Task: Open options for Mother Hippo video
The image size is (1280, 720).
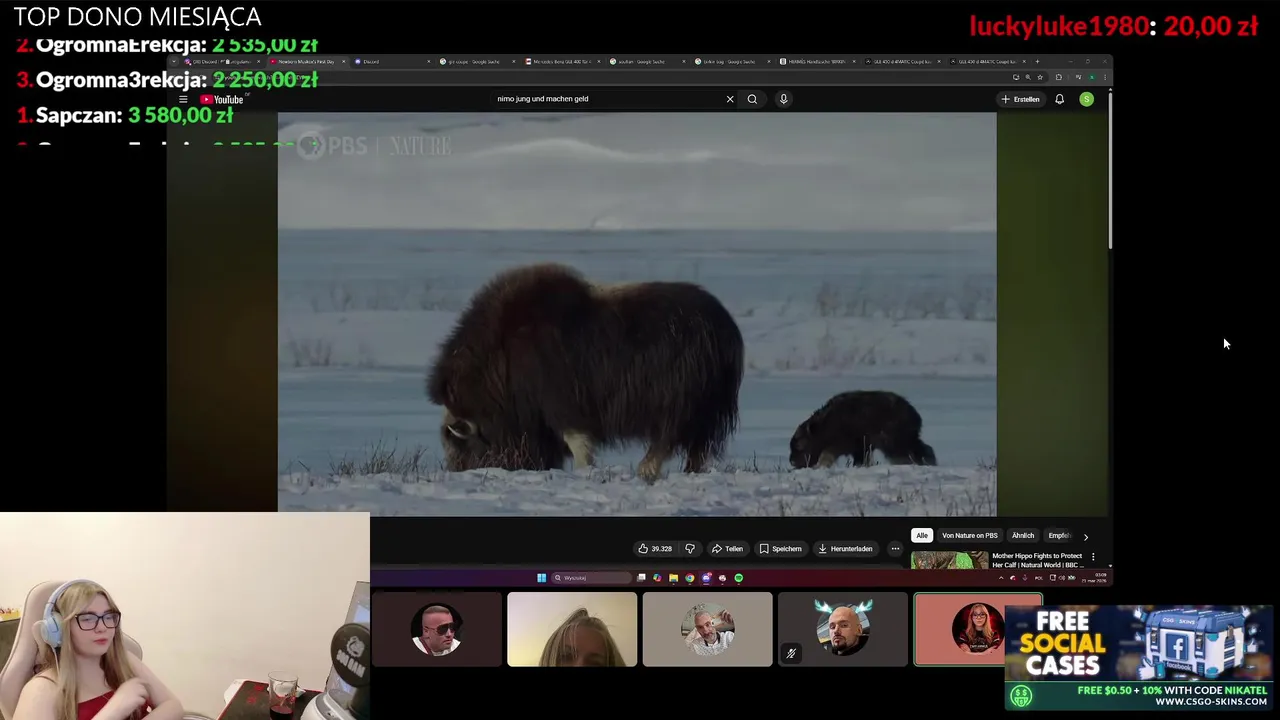Action: pos(1093,557)
